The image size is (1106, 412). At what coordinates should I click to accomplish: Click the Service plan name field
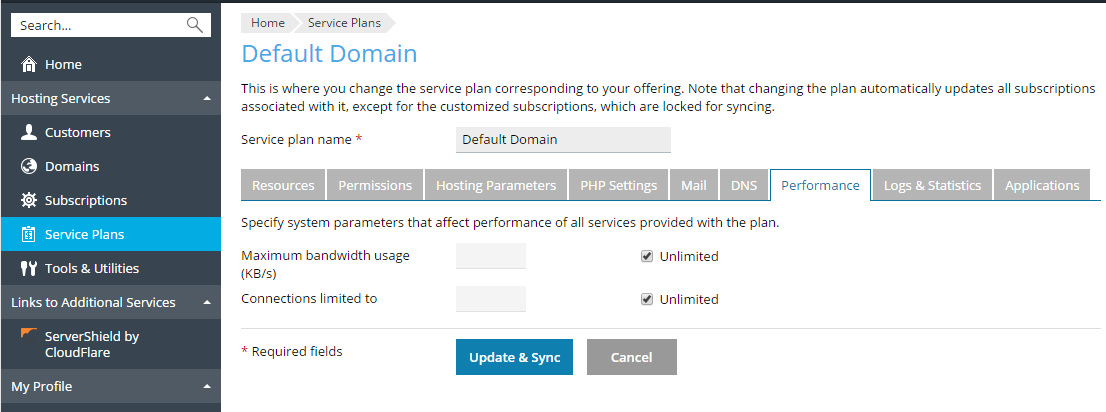point(562,140)
